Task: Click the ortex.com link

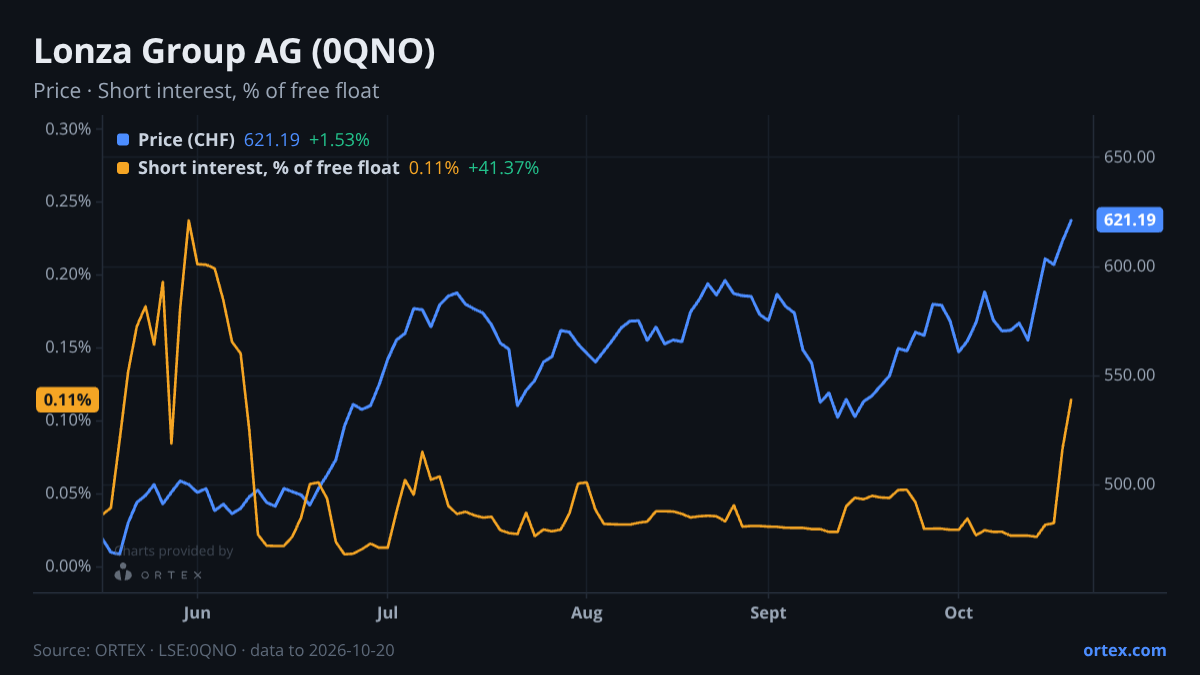Action: 1124,650
